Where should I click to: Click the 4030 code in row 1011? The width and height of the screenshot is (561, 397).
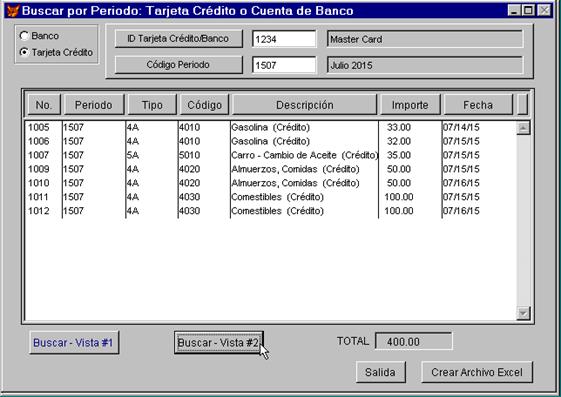[x=190, y=197]
